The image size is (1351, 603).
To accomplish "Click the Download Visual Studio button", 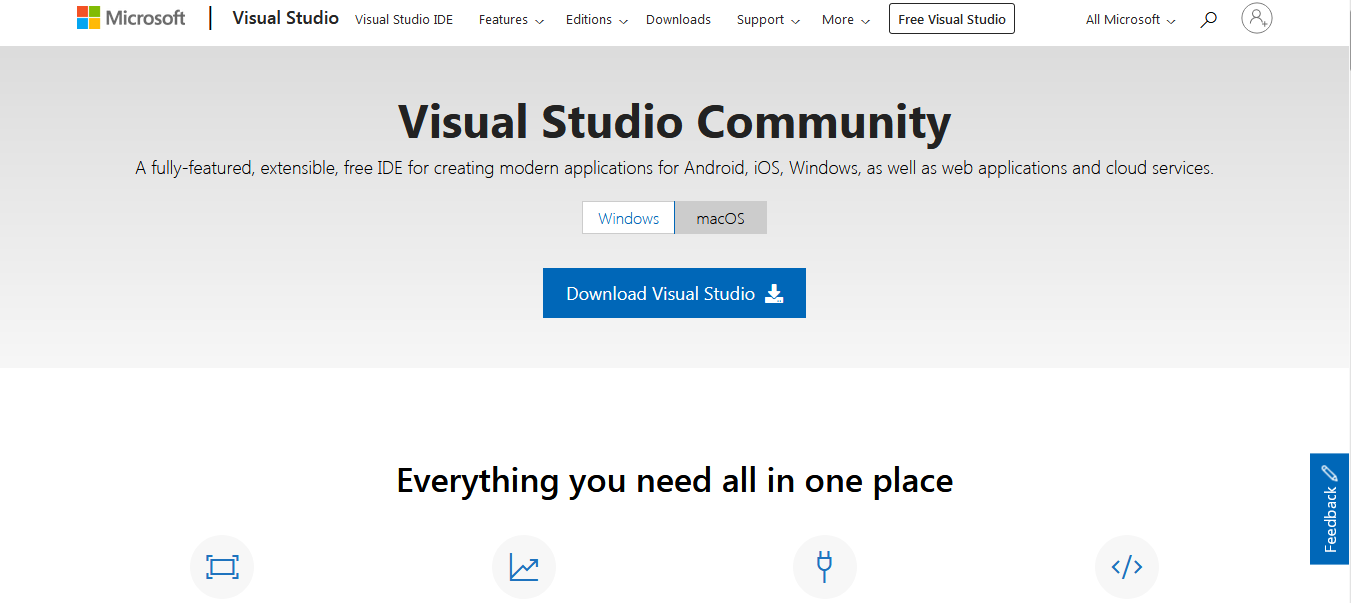I will pos(674,293).
